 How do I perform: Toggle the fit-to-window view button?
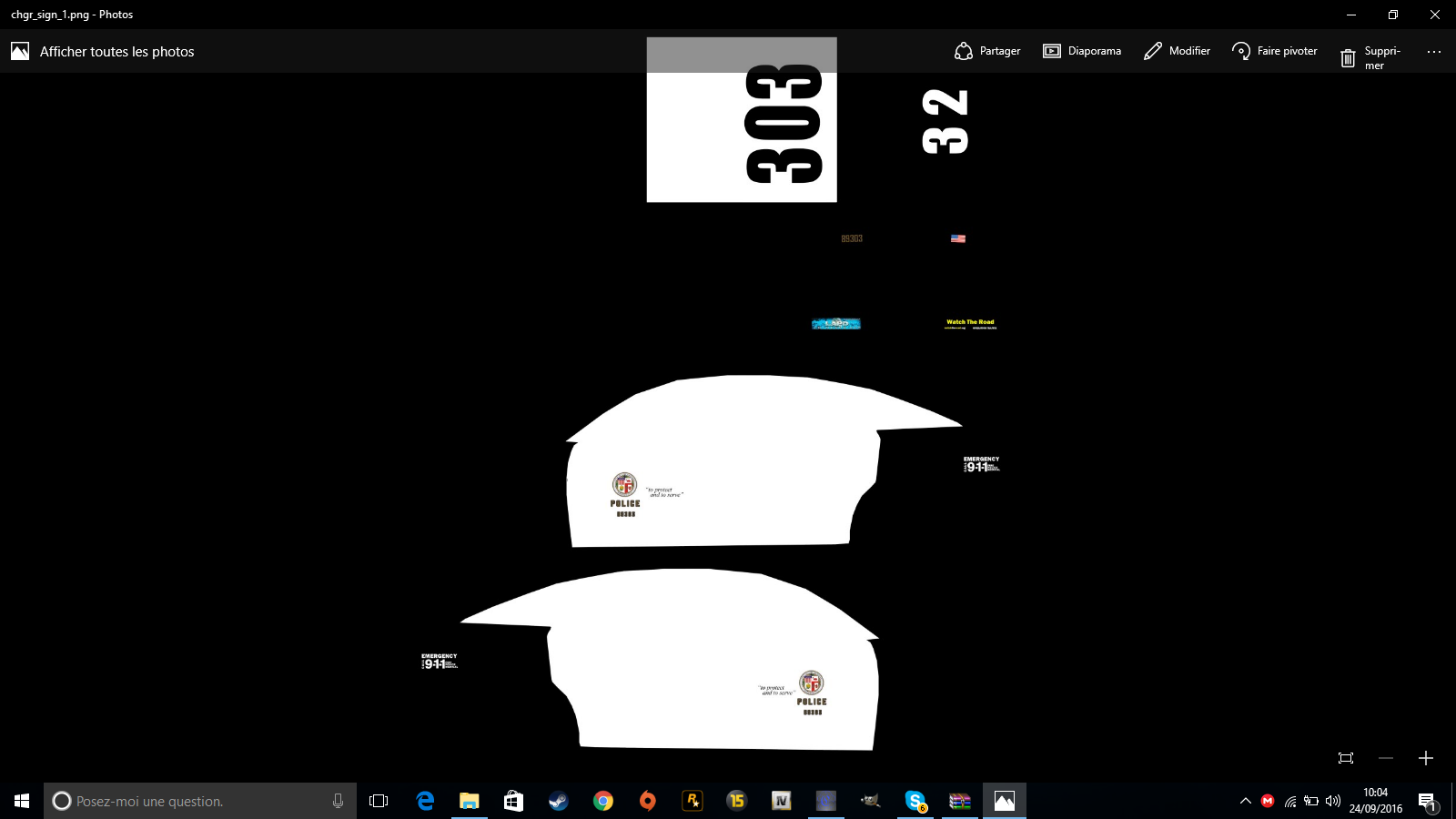click(1346, 758)
